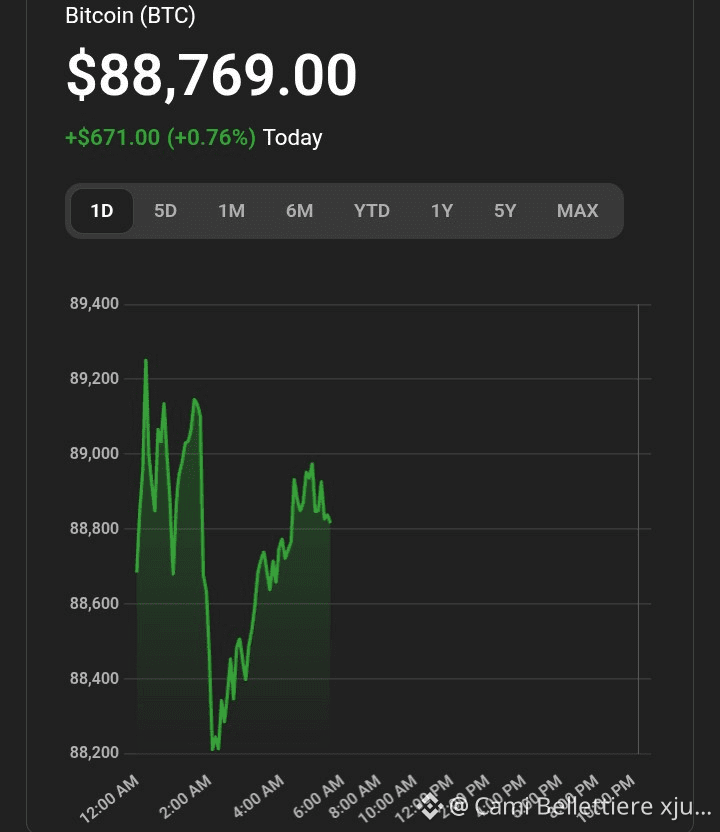
Task: Click the lowest dip of the chart line
Action: pyautogui.click(x=214, y=749)
